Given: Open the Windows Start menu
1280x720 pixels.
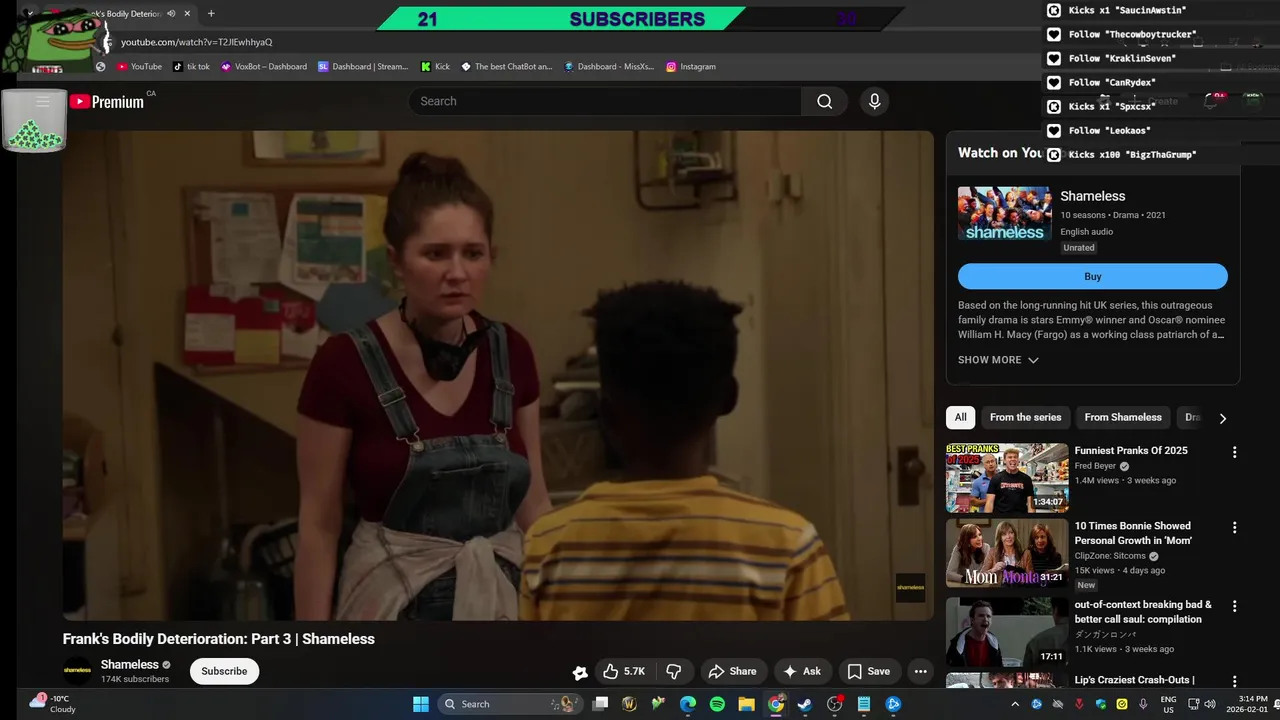Looking at the screenshot, I should (421, 704).
